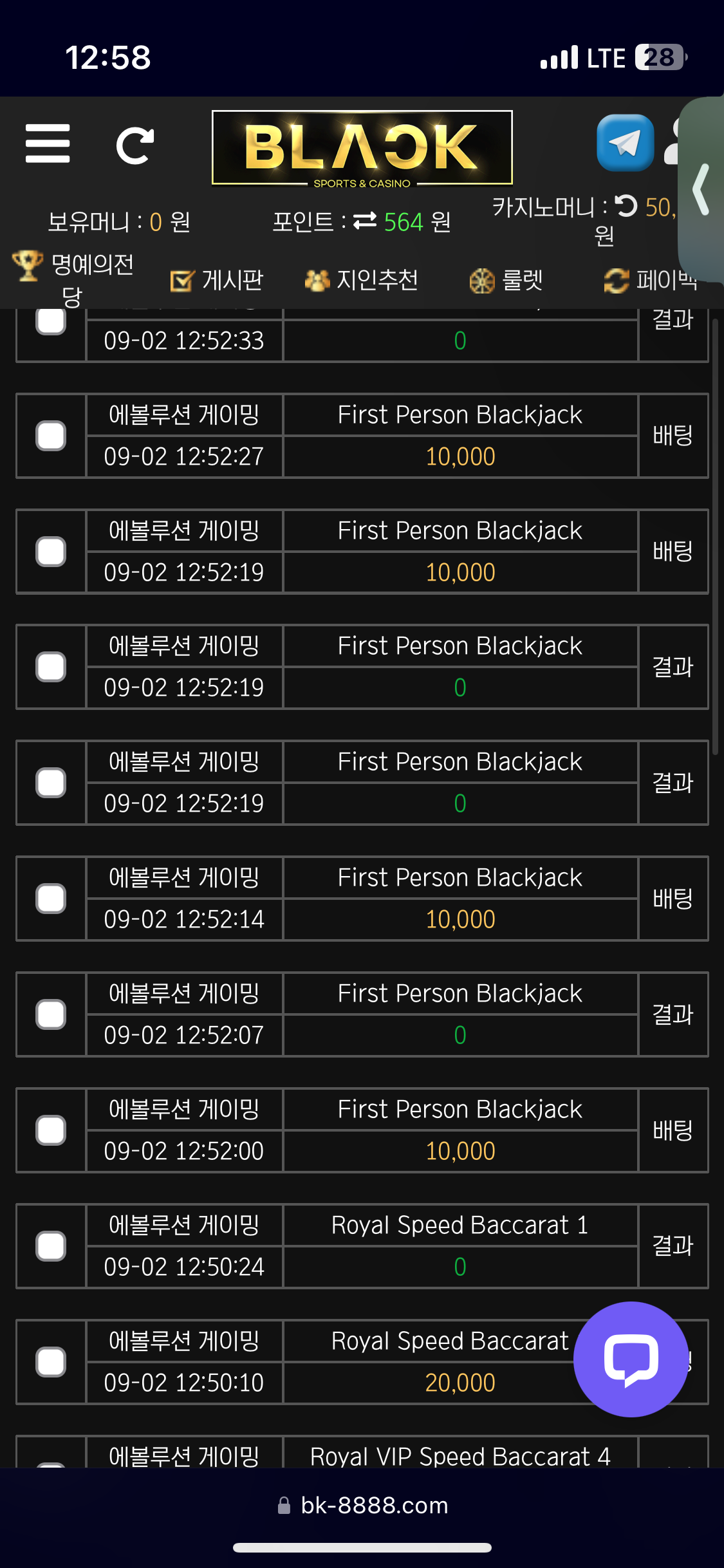The image size is (724, 1568).
Task: Check the box for the 12:52:27 bet
Action: (x=51, y=436)
